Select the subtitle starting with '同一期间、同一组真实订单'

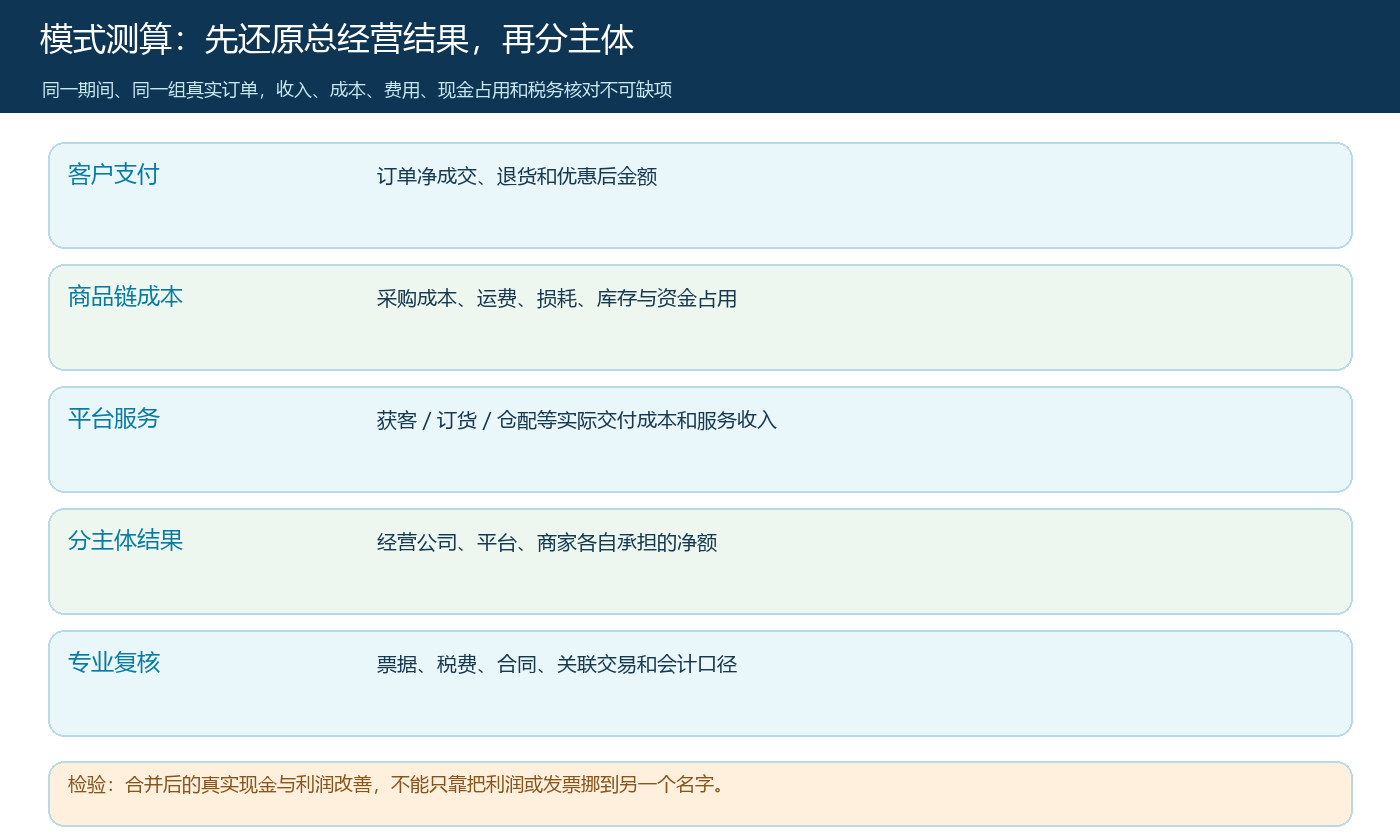357,90
